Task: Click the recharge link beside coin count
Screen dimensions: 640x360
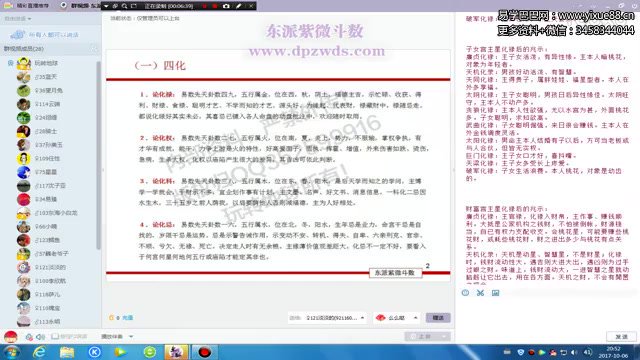Action: [x=127, y=318]
